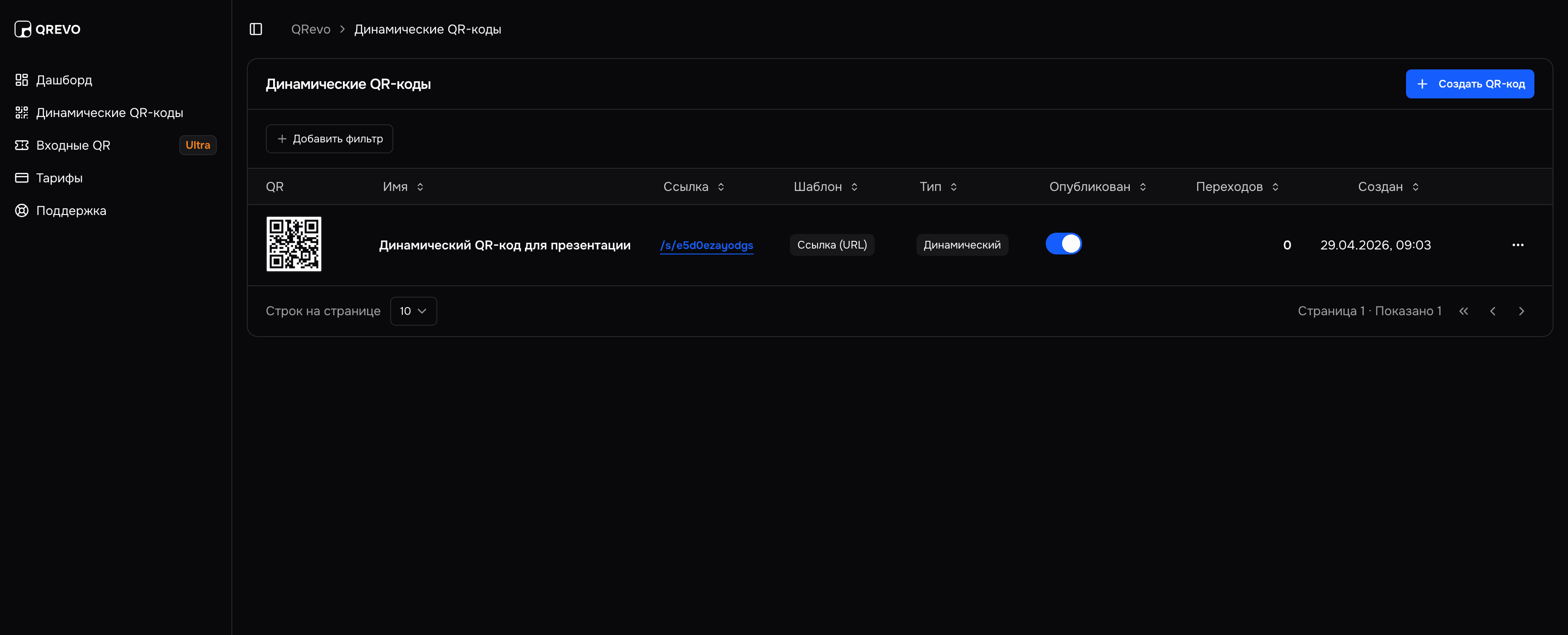Click the Динамический type badge
This screenshot has height=635, width=1568.
click(962, 245)
